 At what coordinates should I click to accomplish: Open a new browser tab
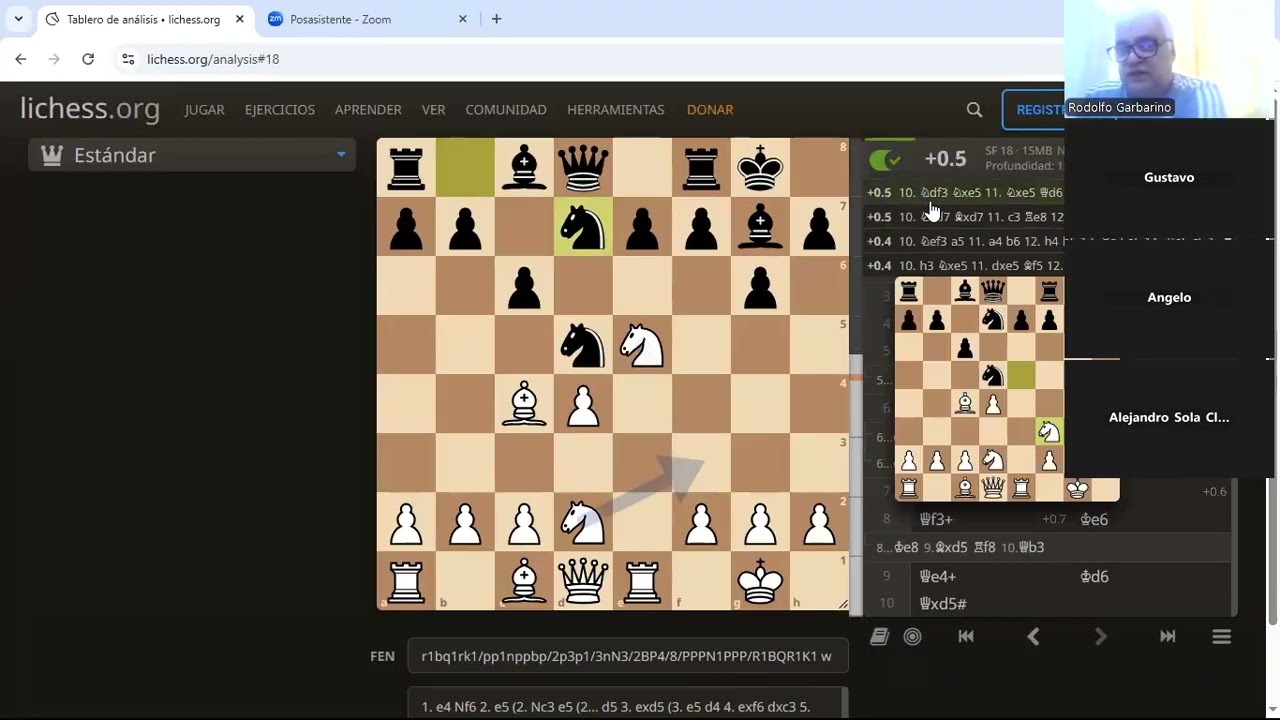[x=496, y=19]
